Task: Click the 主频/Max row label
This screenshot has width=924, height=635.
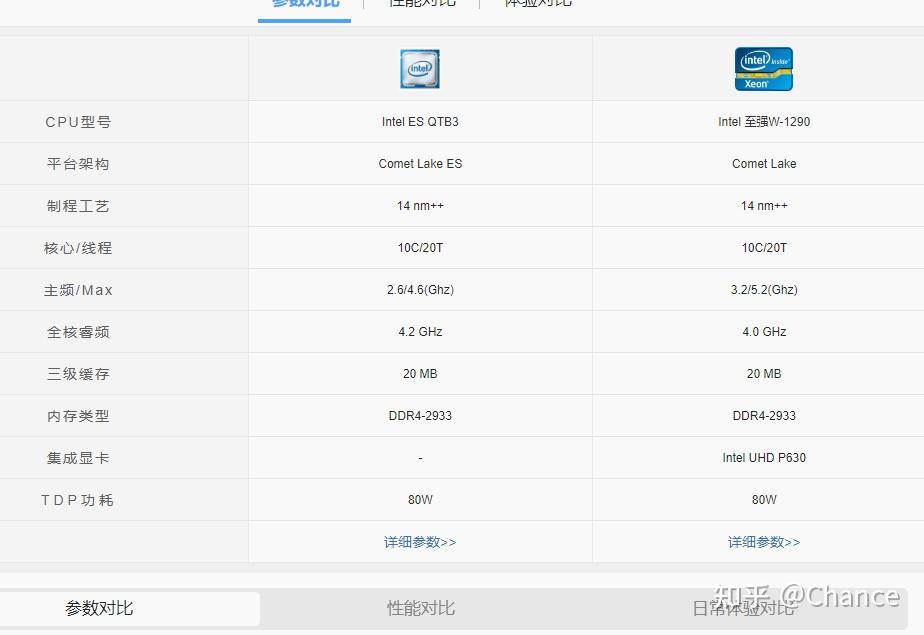Action: 78,290
